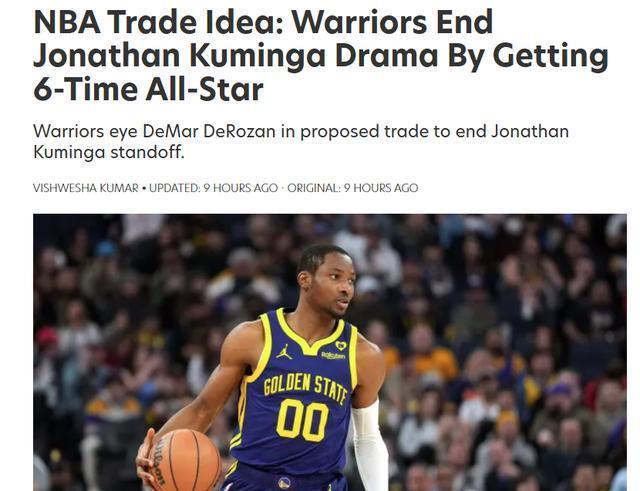640x491 pixels.
Task: Click 'NBA Trade Idea' in the headline
Action: 158,22
